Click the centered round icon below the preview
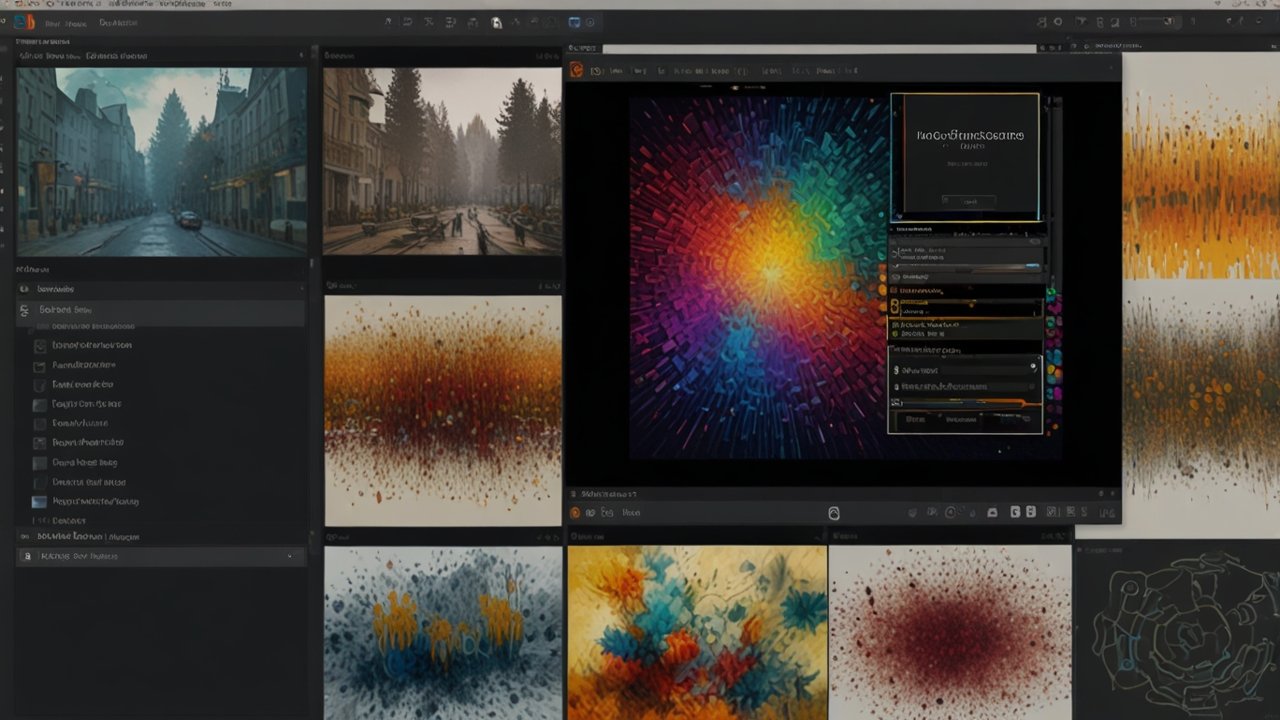1280x720 pixels. click(x=834, y=513)
